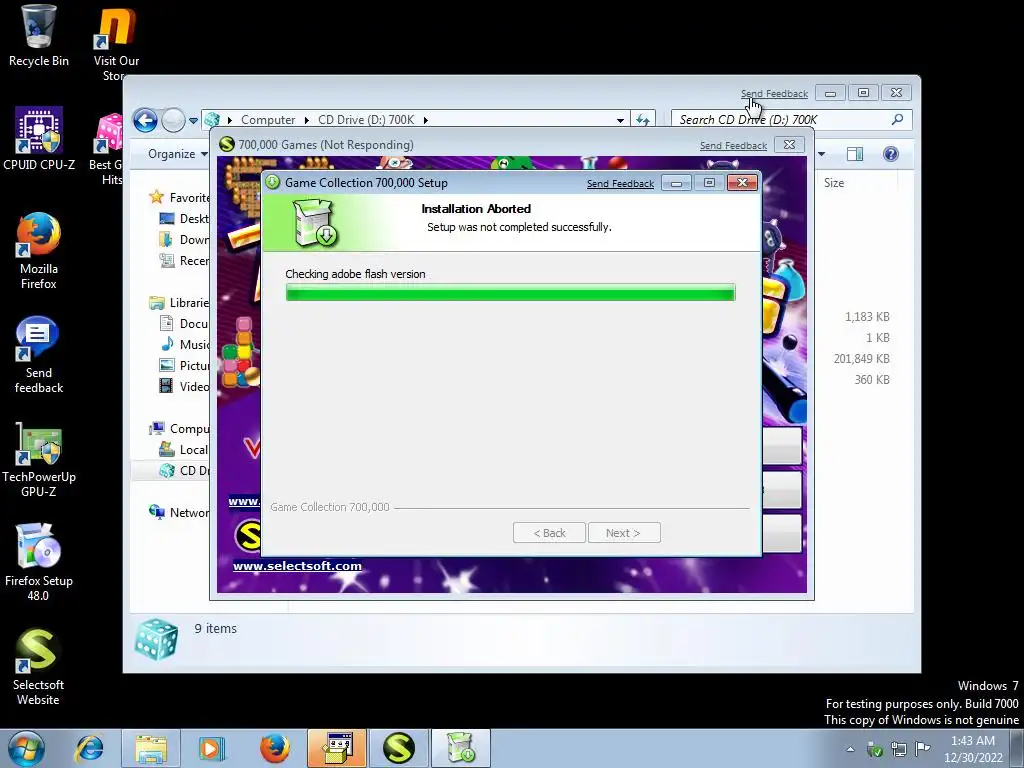Image resolution: width=1024 pixels, height=768 pixels.
Task: Select Computer in the navigation pane
Action: coord(179,429)
